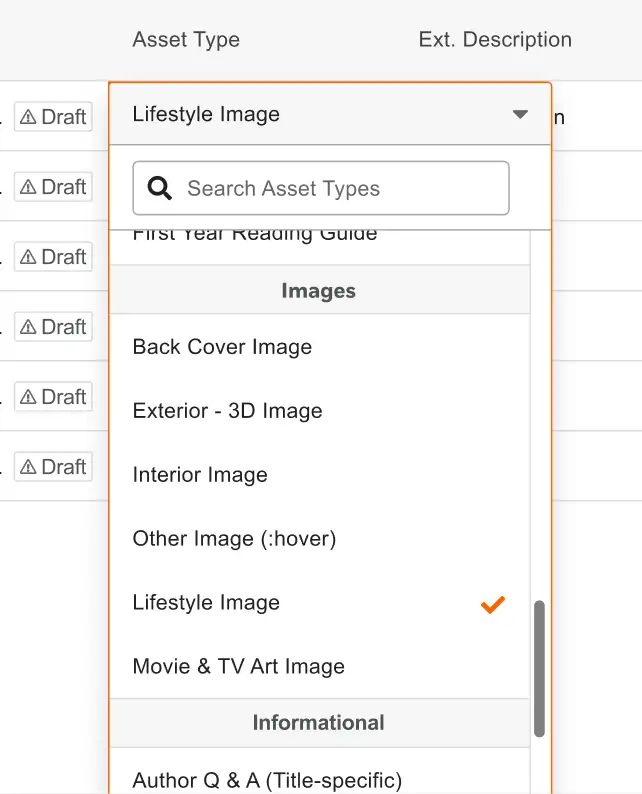Click the orange checkmark beside Lifestyle Image

point(492,603)
